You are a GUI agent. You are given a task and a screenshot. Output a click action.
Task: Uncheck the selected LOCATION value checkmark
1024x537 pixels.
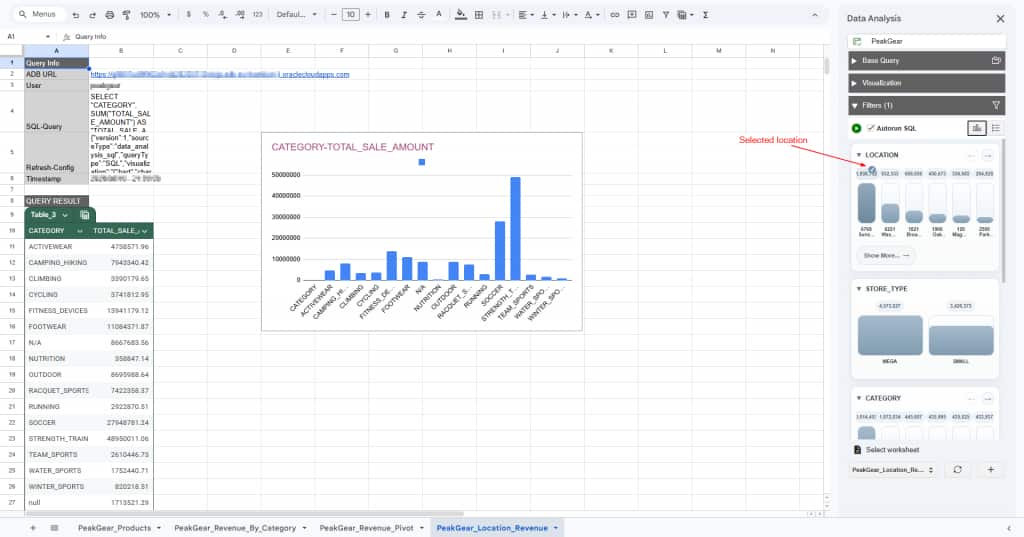pyautogui.click(x=872, y=170)
